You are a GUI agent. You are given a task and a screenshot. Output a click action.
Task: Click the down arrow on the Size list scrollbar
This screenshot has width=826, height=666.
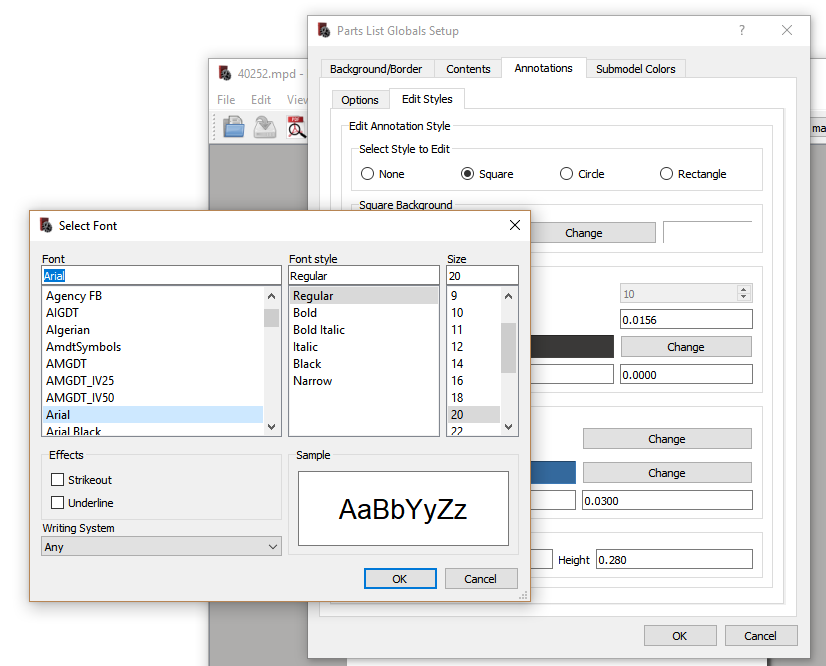click(507, 426)
